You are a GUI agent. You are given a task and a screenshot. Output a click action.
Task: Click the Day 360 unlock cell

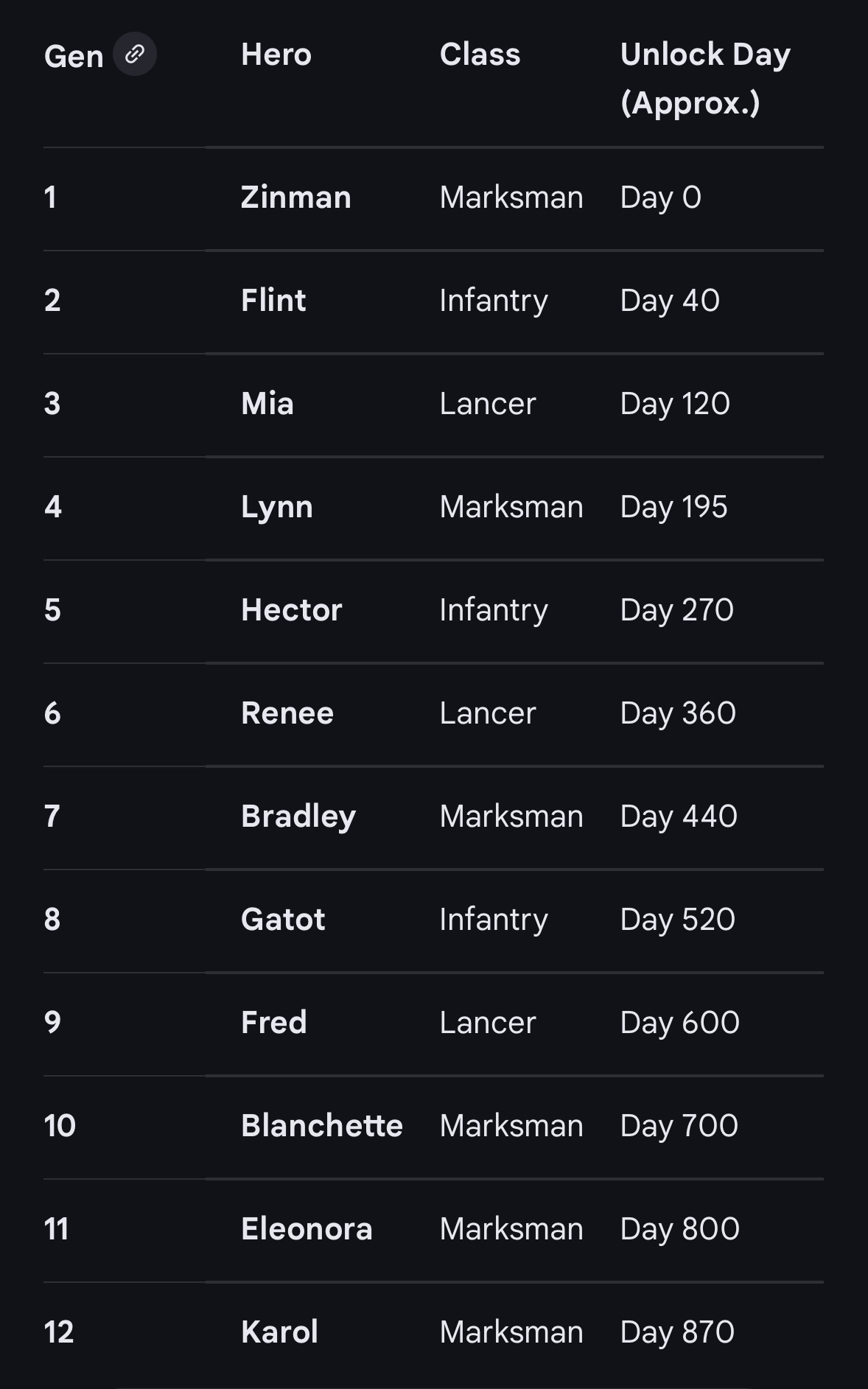[678, 713]
